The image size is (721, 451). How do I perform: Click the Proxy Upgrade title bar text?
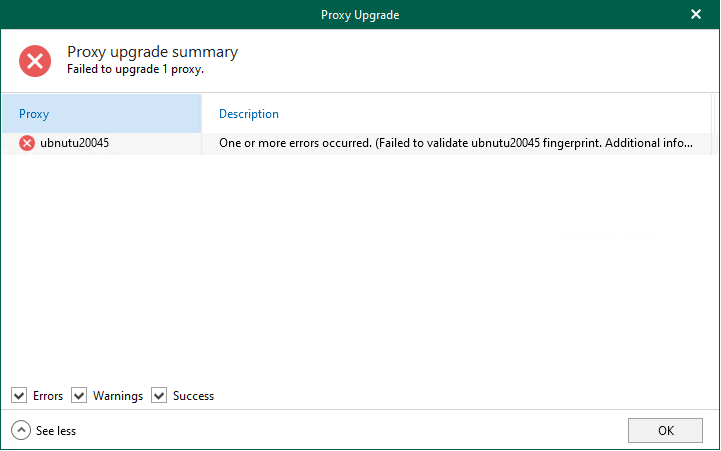pyautogui.click(x=360, y=14)
